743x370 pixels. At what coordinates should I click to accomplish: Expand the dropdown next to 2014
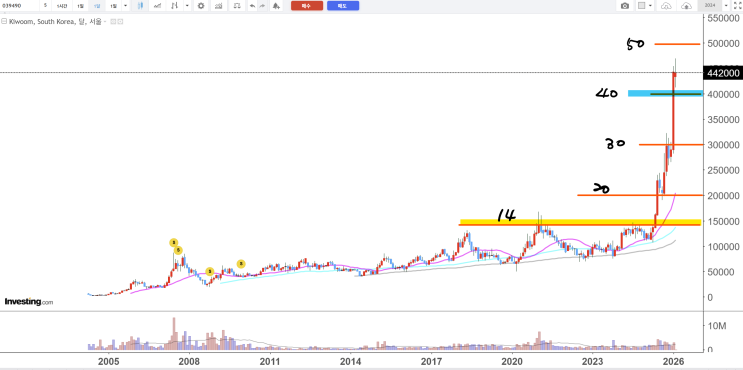click(x=726, y=6)
